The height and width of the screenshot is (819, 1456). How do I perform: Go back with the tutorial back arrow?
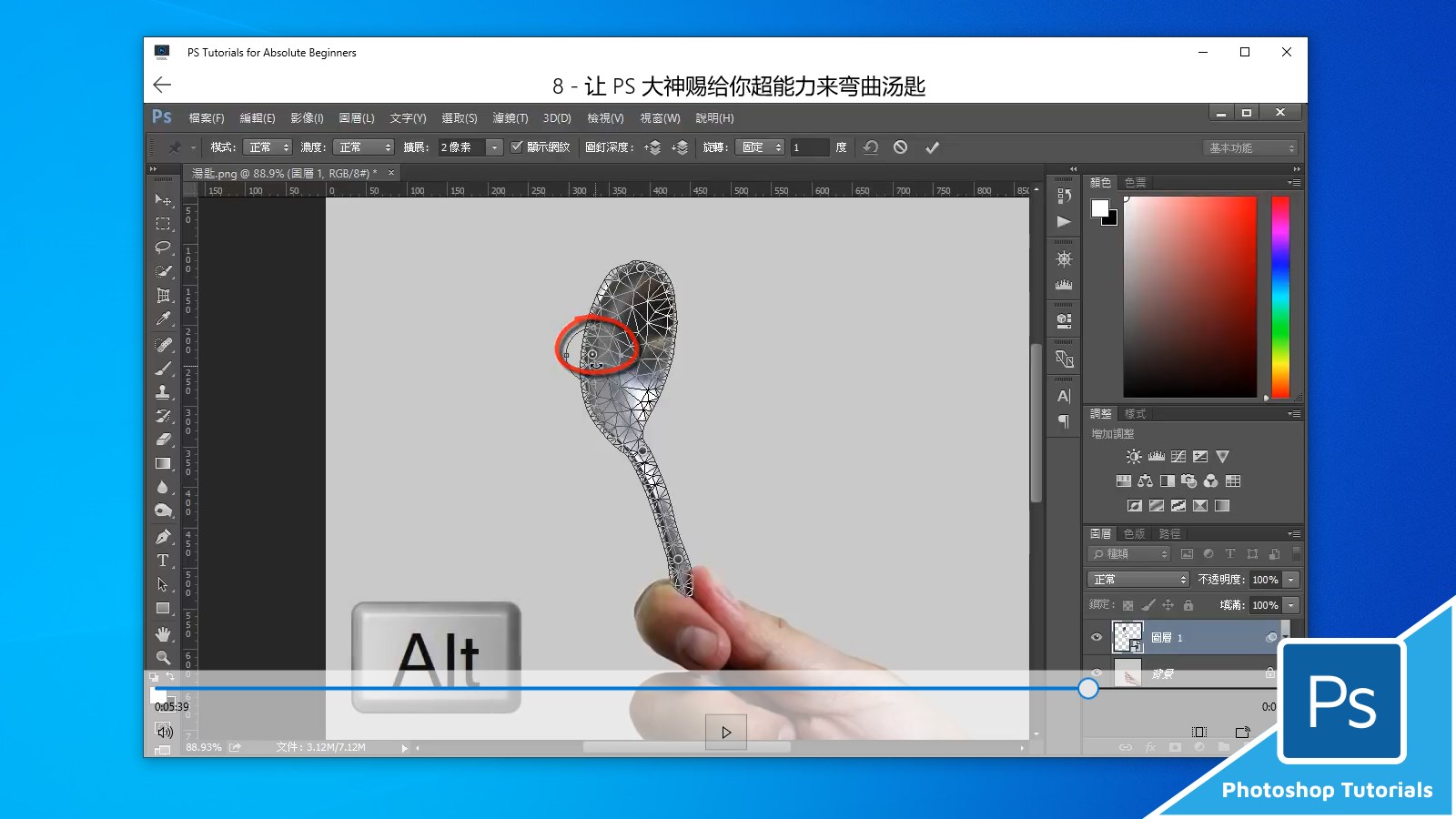click(x=162, y=85)
